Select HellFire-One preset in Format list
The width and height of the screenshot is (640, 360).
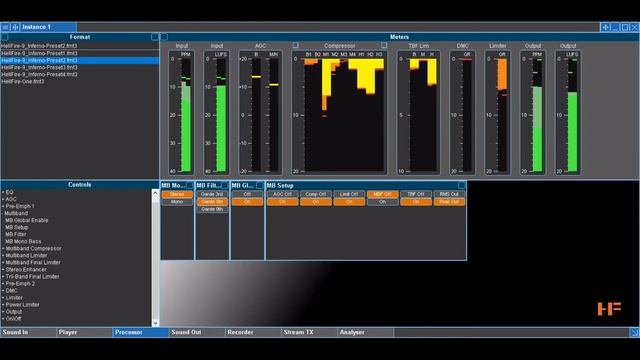pyautogui.click(x=80, y=82)
